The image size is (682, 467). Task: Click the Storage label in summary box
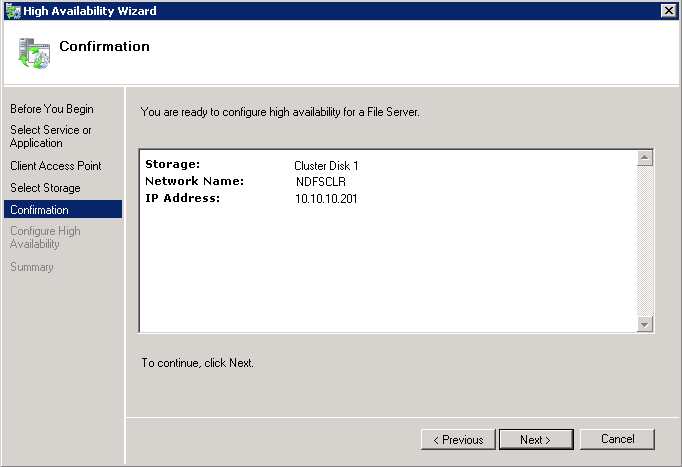(x=173, y=164)
